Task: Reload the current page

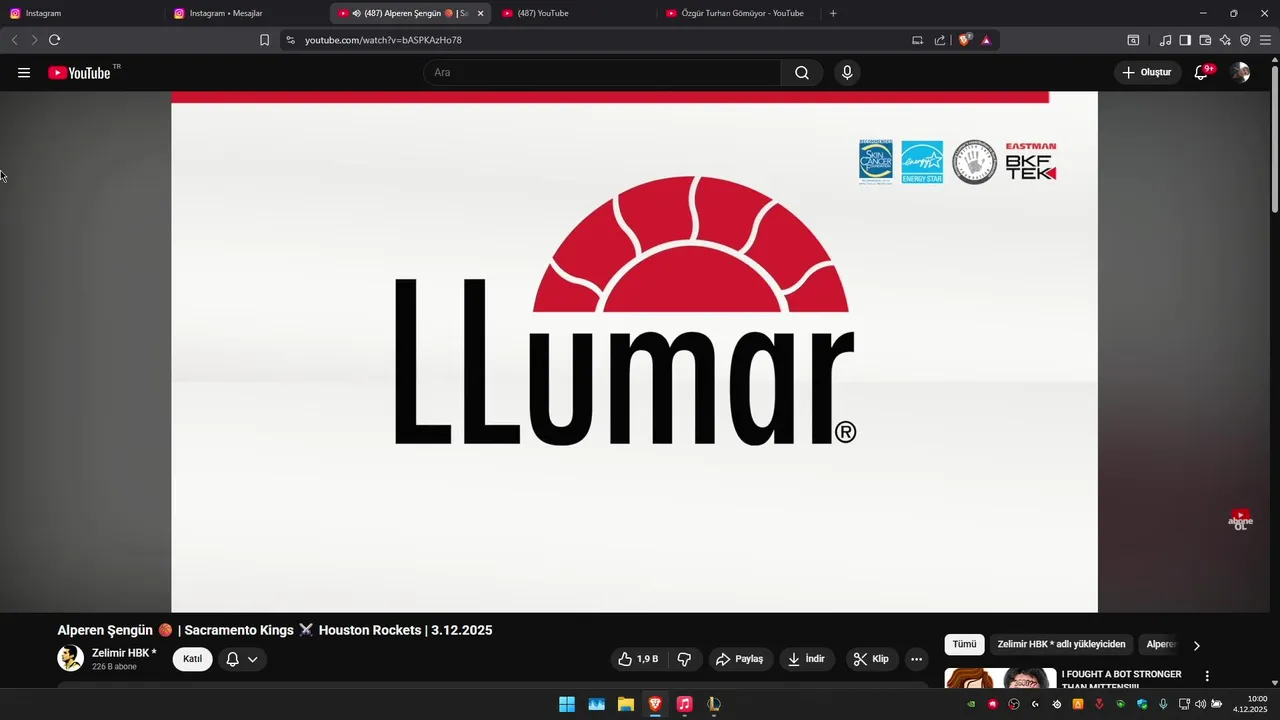Action: 54,40
